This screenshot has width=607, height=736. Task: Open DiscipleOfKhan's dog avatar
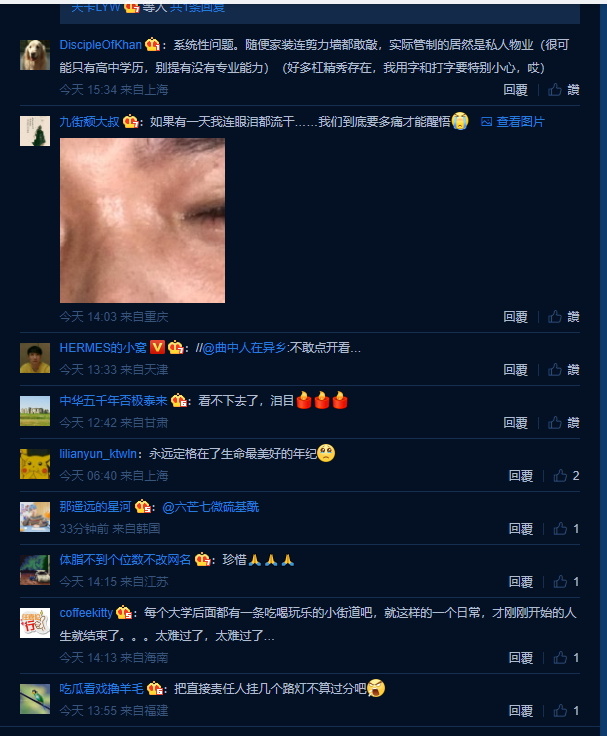[35, 55]
